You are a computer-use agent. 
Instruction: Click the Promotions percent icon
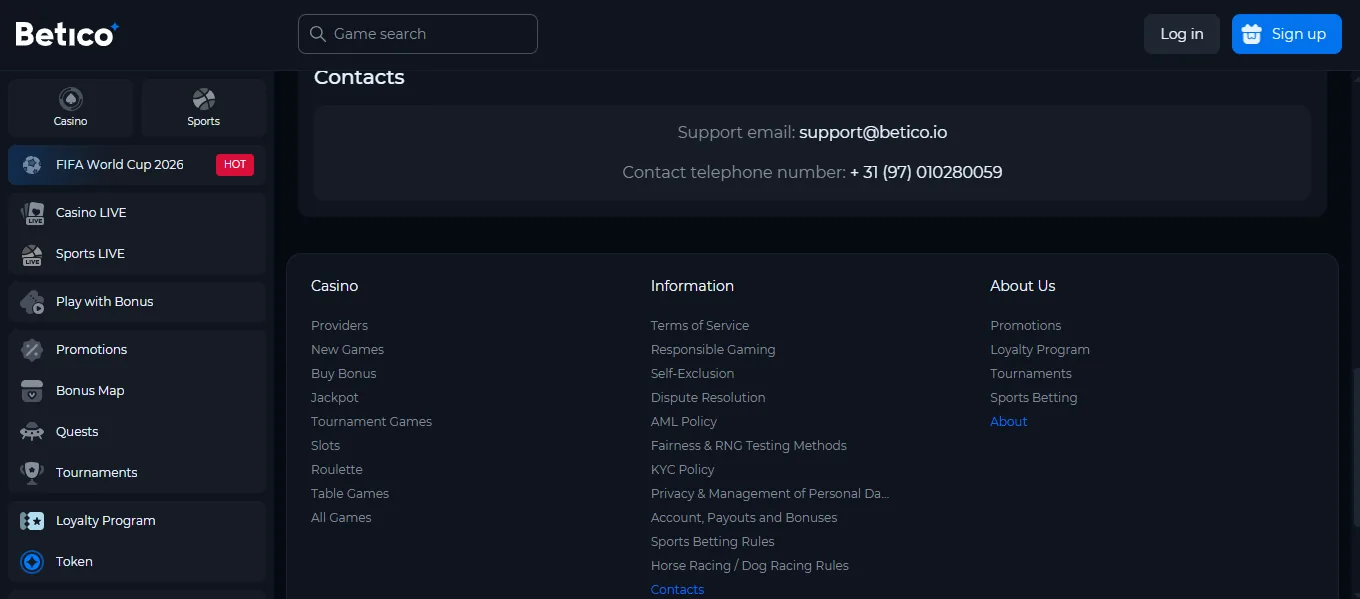[x=32, y=350]
